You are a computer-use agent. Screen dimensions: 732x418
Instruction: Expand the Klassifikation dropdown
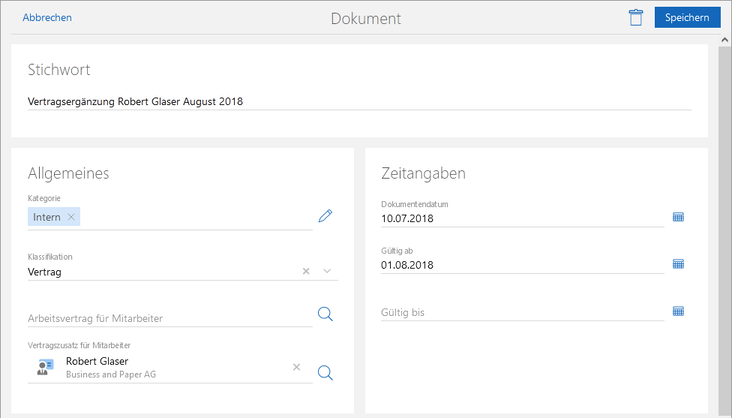click(x=327, y=271)
